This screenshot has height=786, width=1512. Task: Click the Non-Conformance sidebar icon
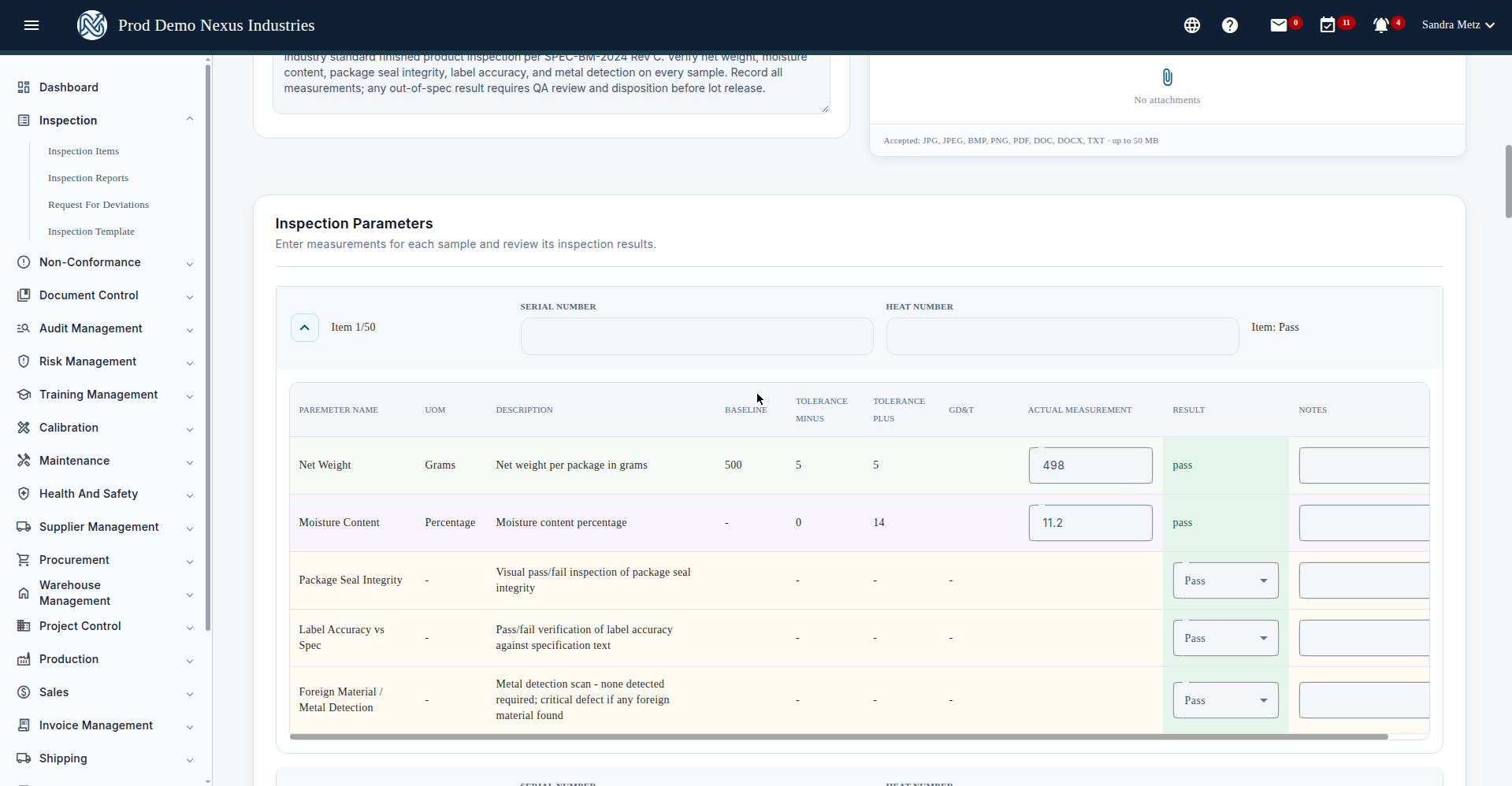click(x=24, y=262)
